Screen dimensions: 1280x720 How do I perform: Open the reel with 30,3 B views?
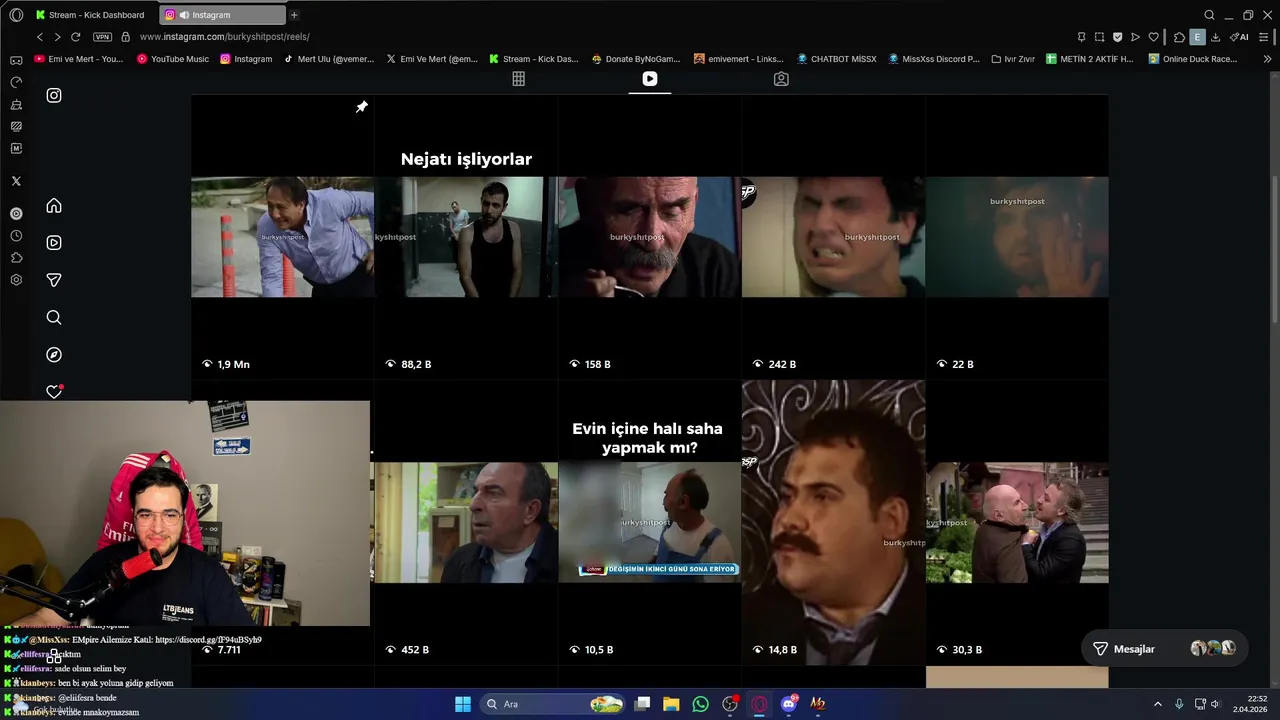1017,522
